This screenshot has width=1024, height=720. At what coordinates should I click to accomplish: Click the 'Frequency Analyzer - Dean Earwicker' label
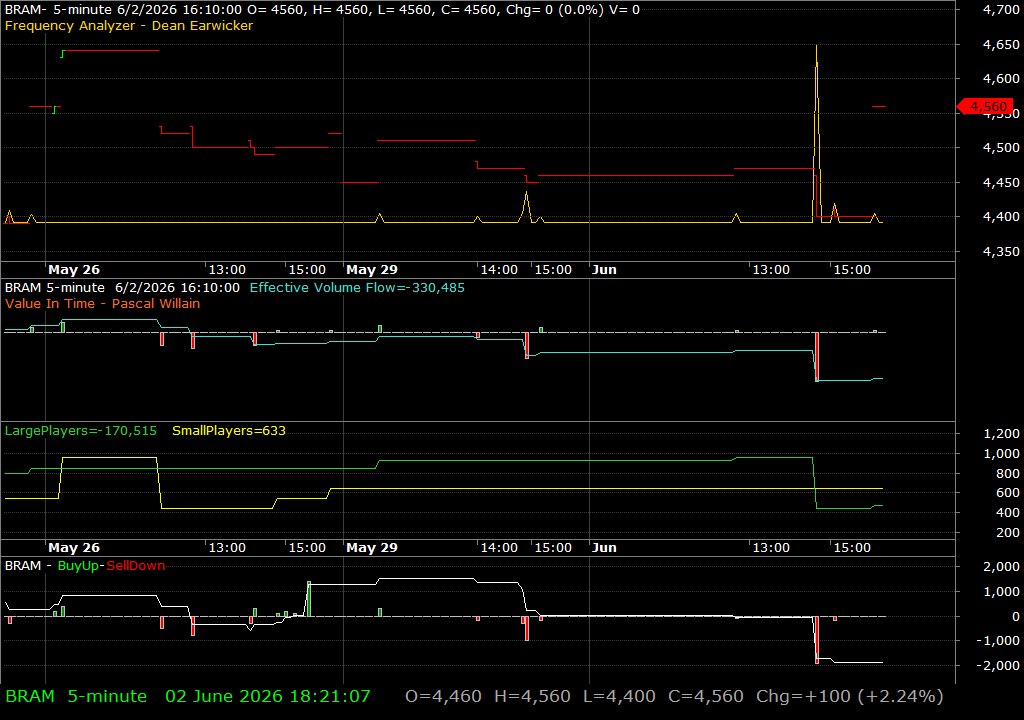point(129,25)
